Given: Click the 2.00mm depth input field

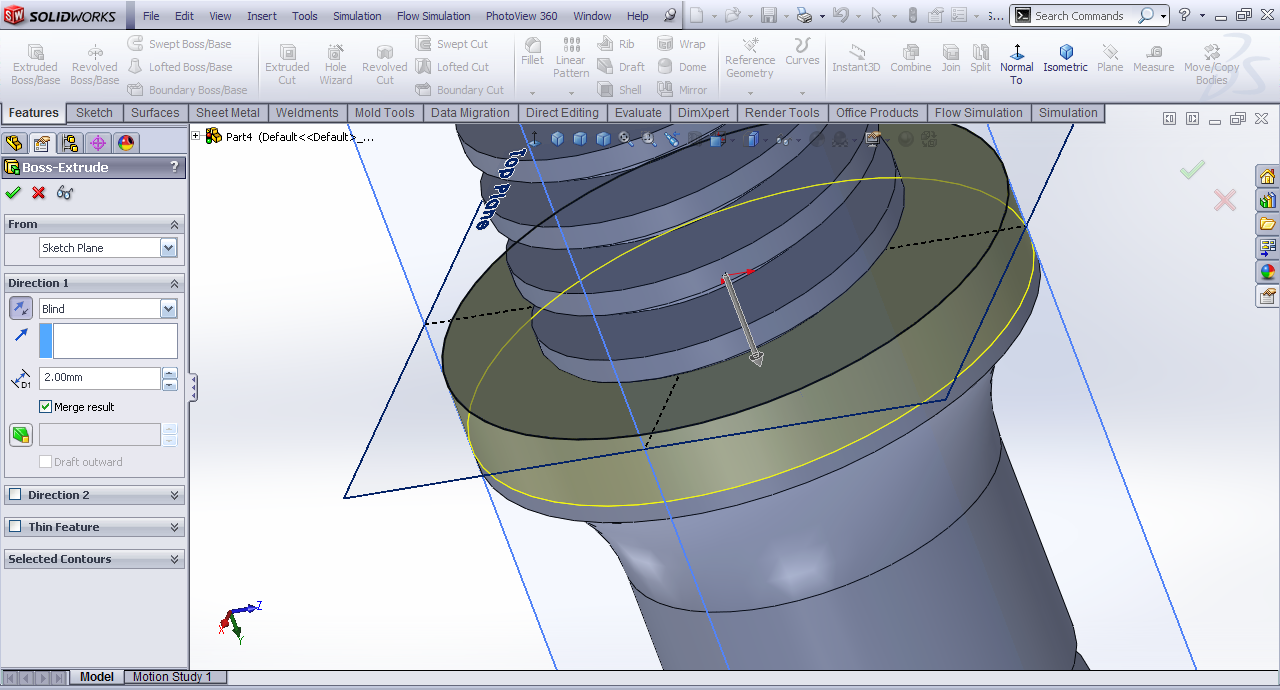Looking at the screenshot, I should point(99,379).
